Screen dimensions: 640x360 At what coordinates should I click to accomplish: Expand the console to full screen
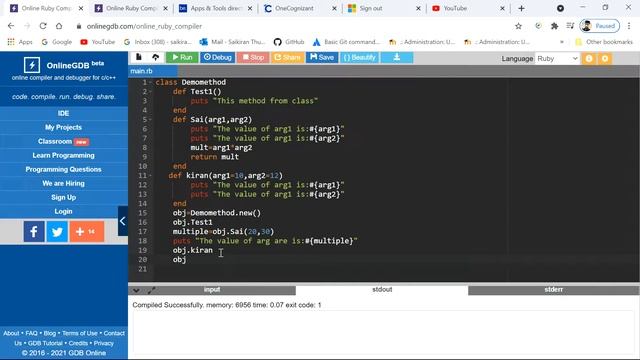coord(151,291)
